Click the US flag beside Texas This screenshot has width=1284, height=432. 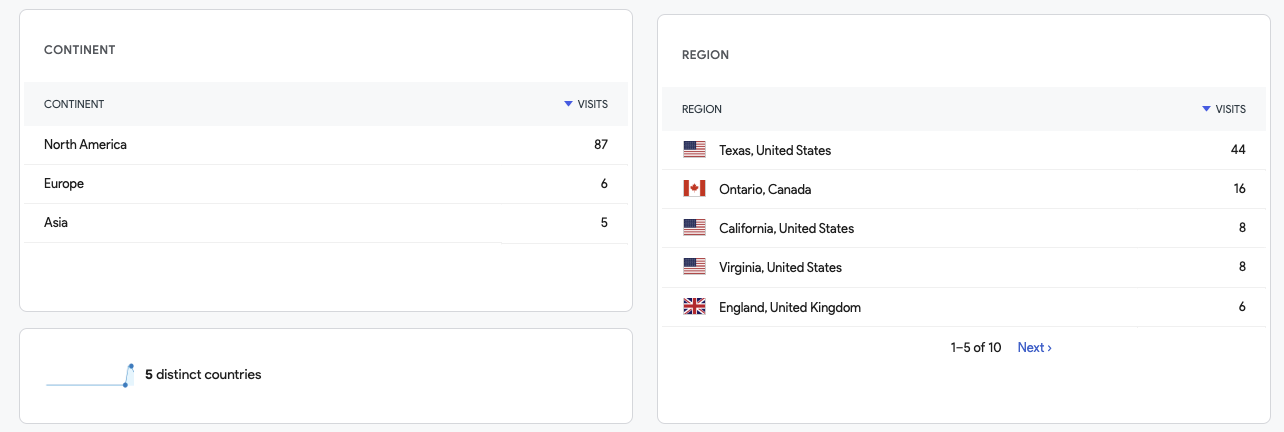694,150
